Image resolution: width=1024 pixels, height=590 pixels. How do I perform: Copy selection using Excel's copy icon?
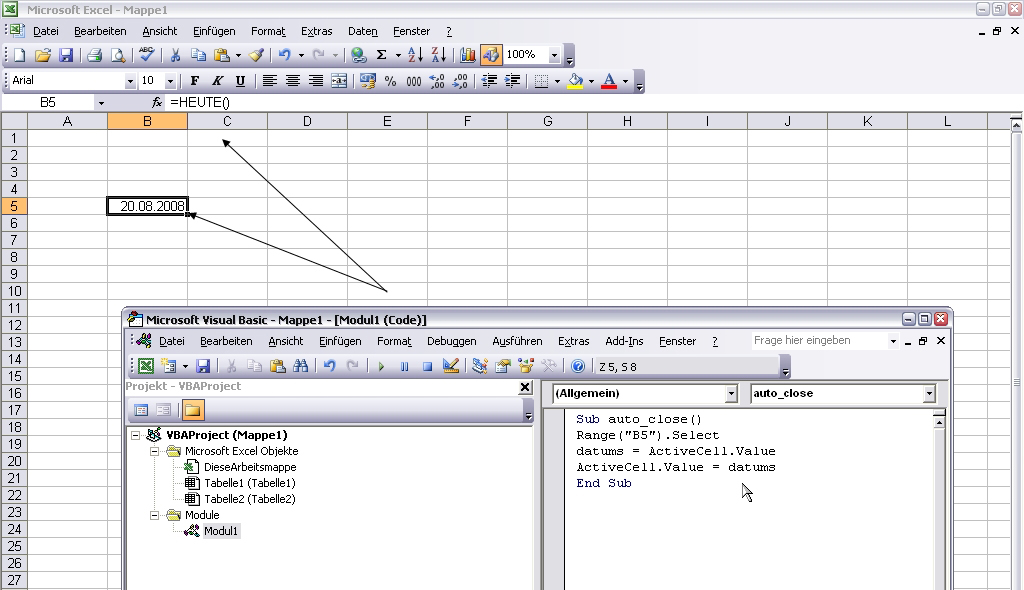198,55
